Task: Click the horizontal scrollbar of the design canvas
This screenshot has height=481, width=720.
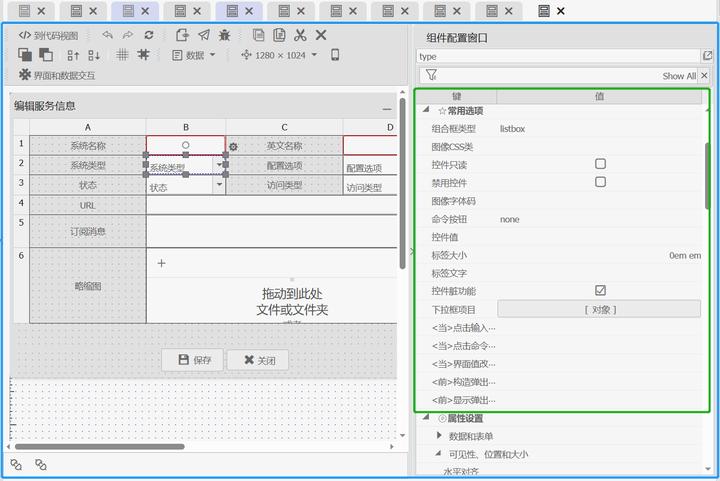Action: coord(99,446)
